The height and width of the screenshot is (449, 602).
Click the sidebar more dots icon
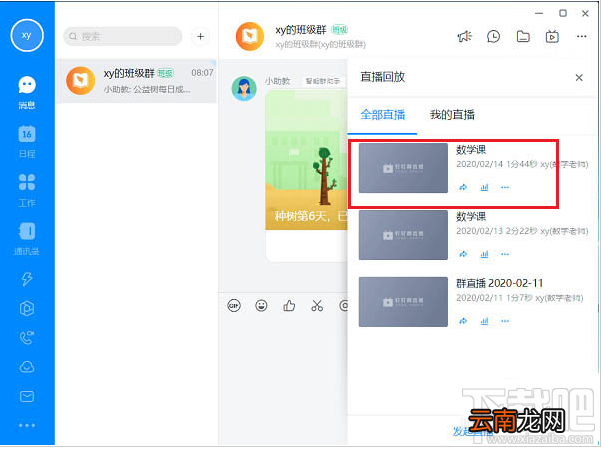[x=27, y=426]
